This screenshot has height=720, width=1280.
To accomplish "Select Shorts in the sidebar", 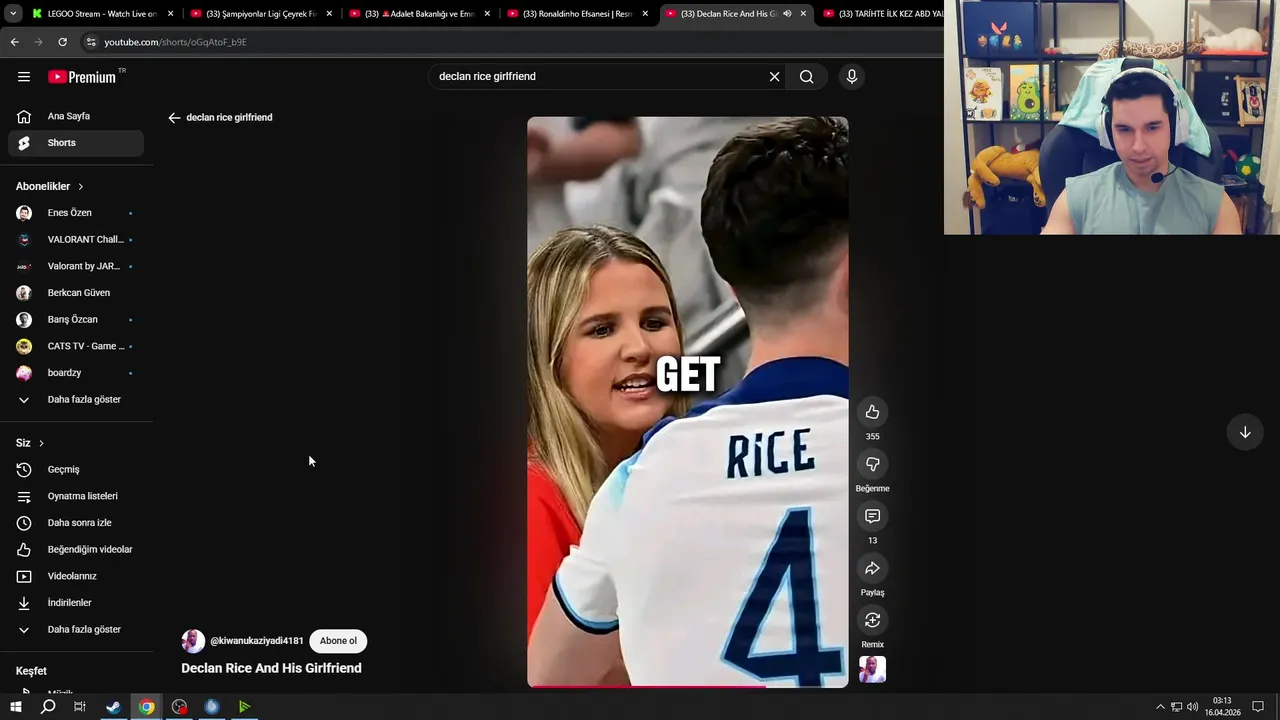I will click(76, 143).
